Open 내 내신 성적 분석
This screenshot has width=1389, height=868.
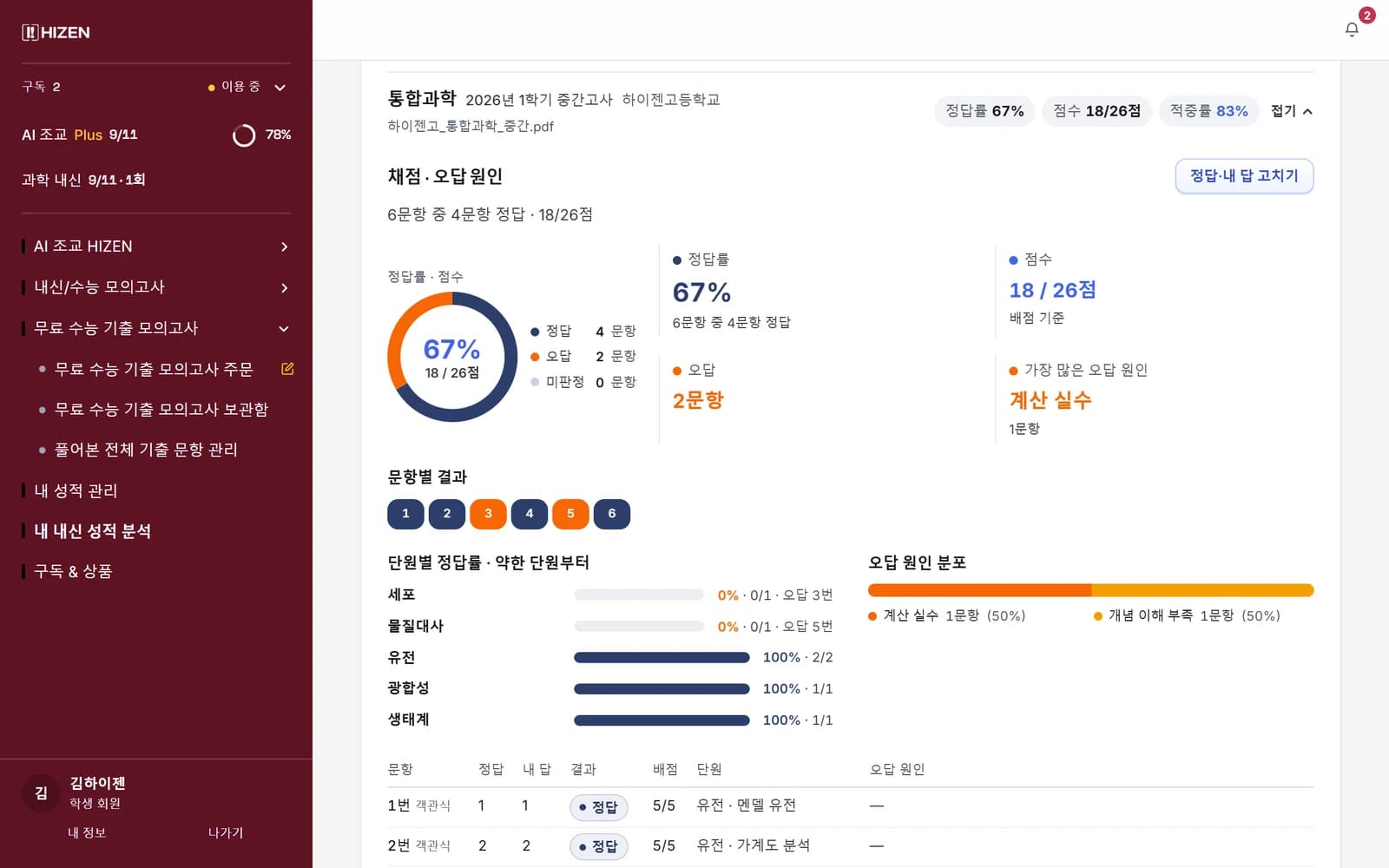[92, 531]
